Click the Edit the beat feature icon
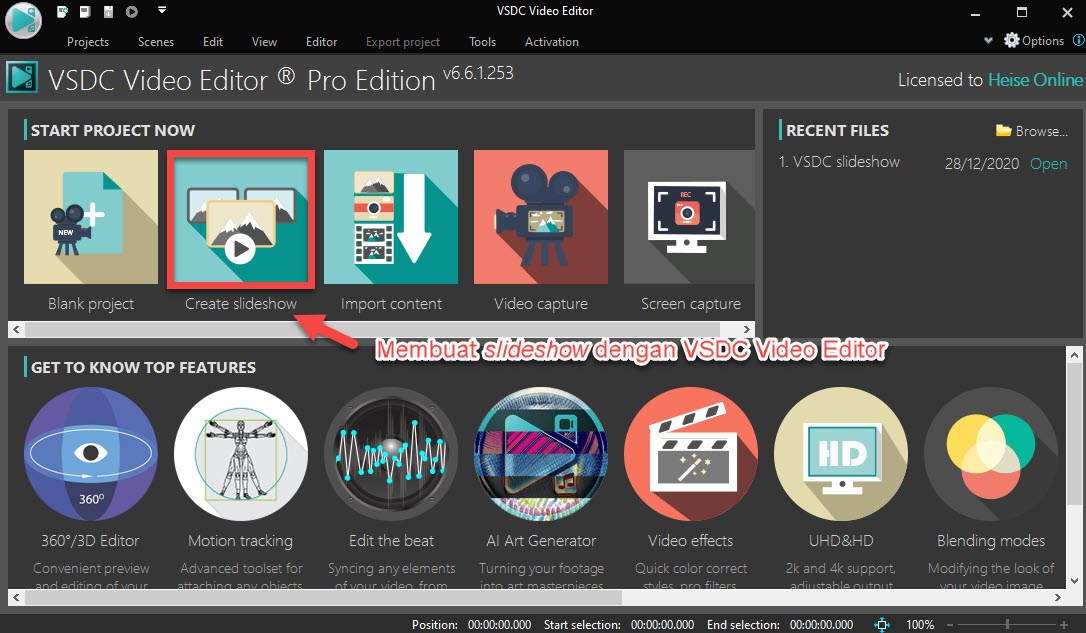This screenshot has width=1086, height=633. tap(391, 454)
